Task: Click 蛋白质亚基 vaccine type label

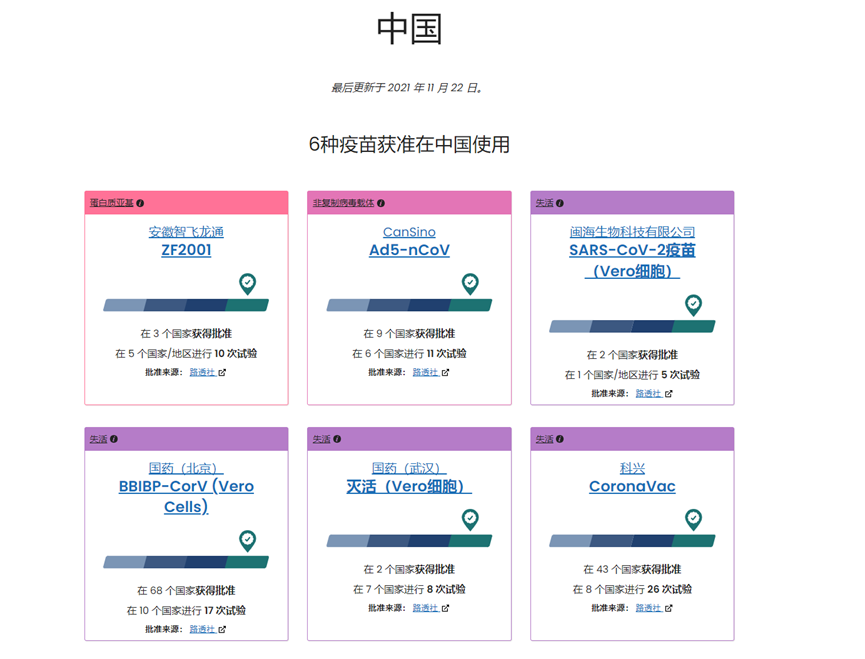Action: click(111, 203)
